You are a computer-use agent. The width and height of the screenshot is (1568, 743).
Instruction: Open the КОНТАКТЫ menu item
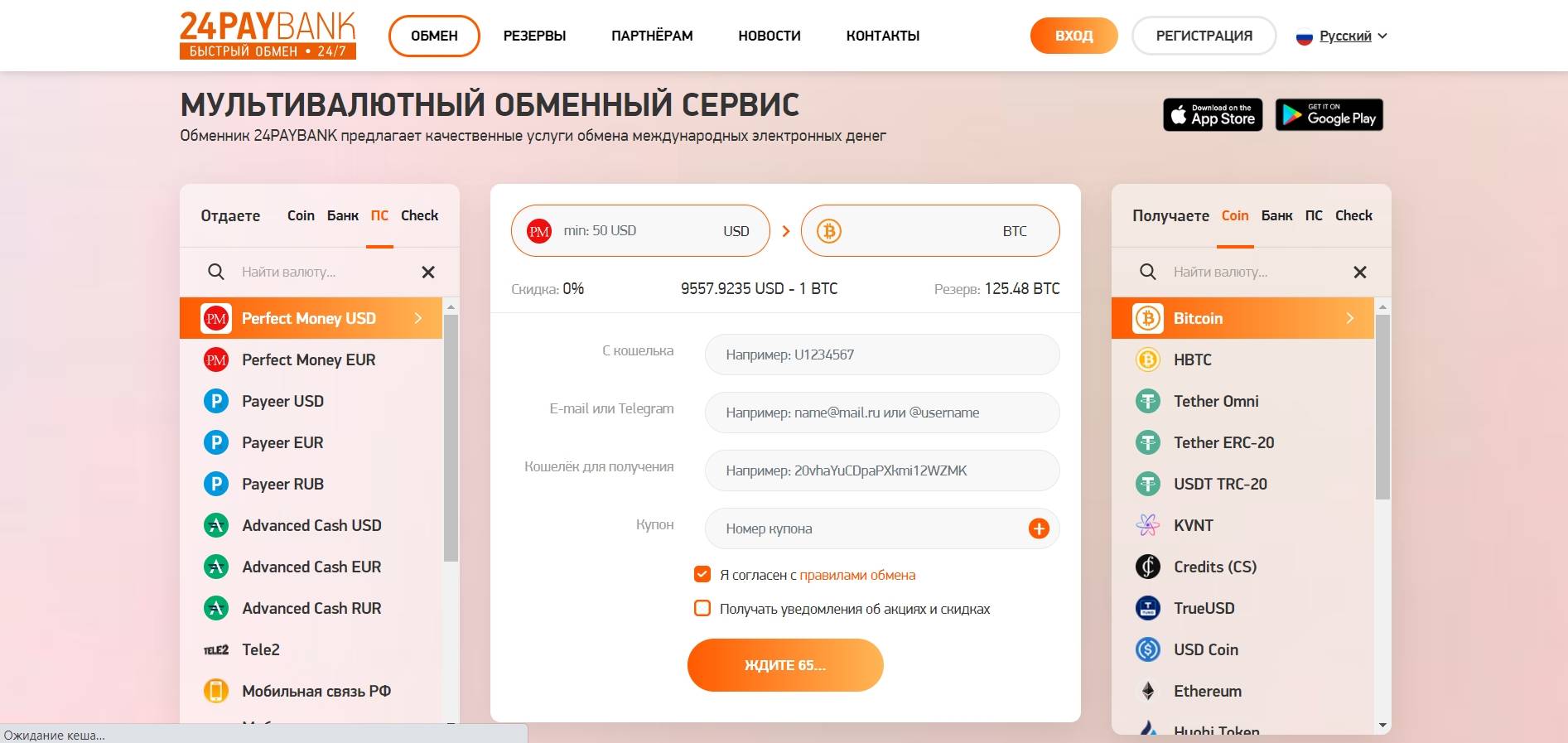coord(883,36)
